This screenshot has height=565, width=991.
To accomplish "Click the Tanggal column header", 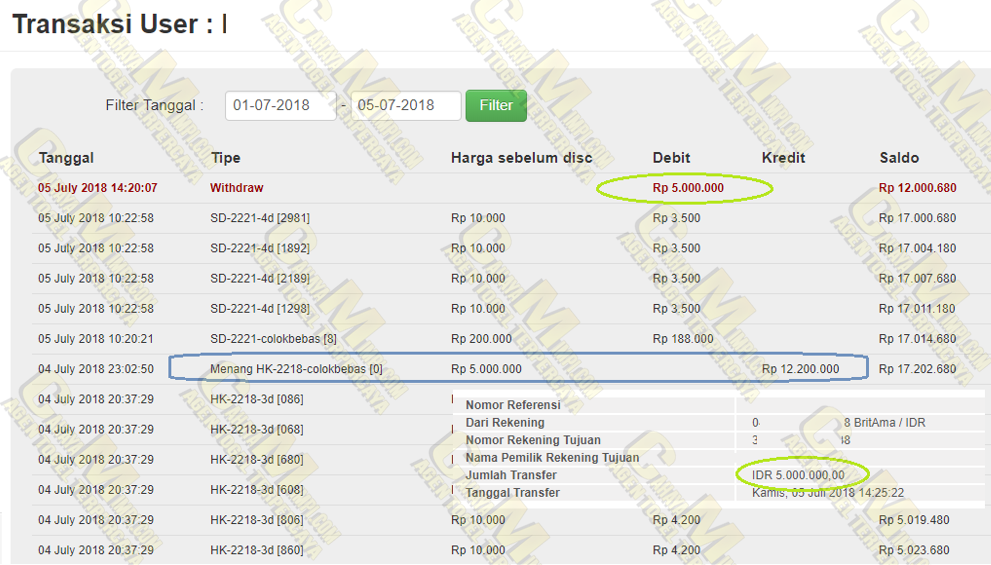I will click(66, 158).
